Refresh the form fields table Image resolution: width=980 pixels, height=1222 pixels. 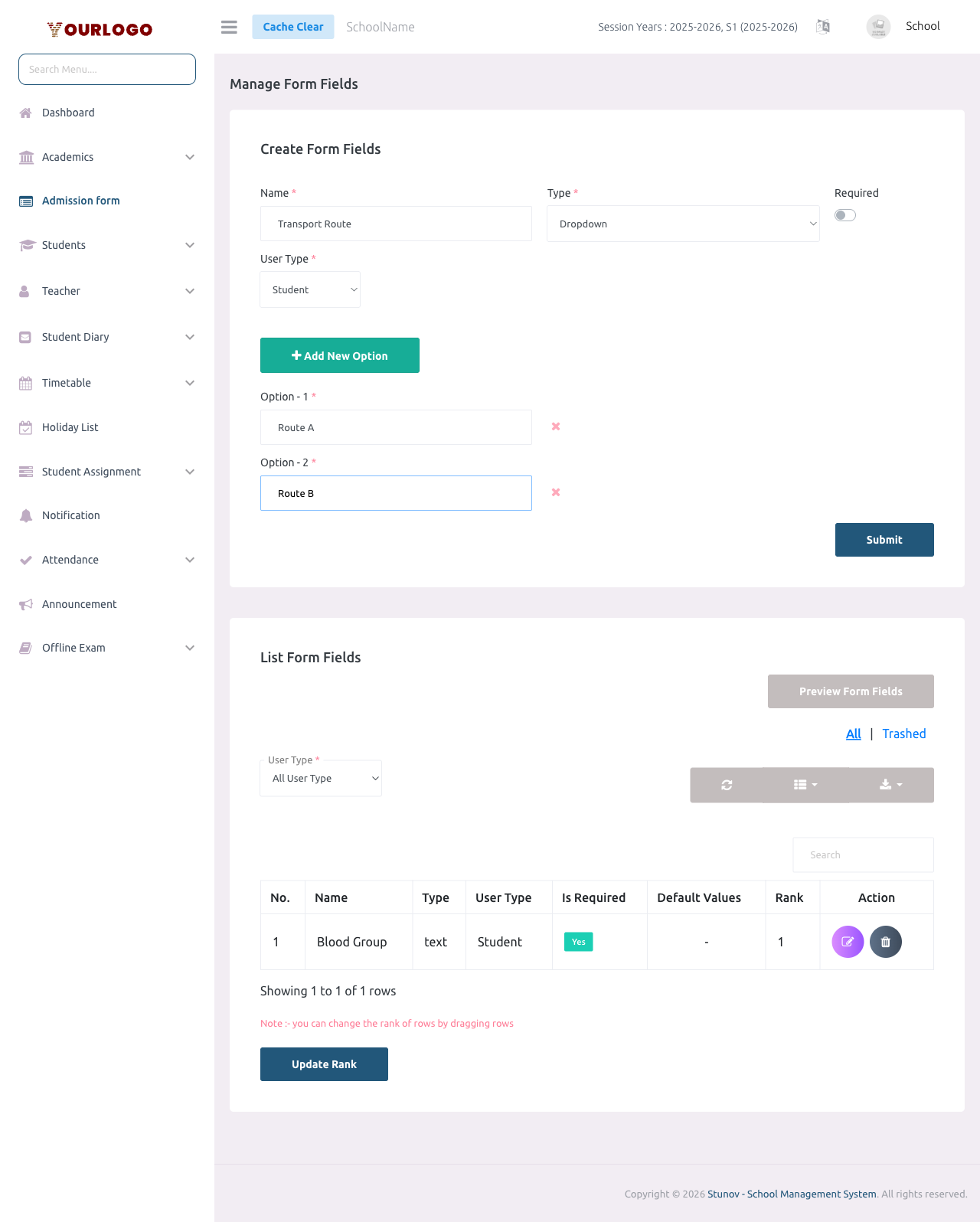(727, 785)
